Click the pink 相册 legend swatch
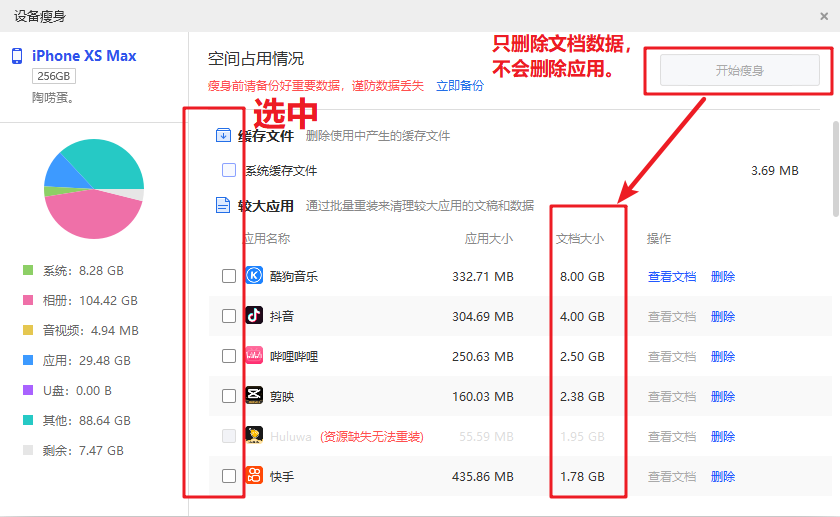The width and height of the screenshot is (840, 517). 28,300
